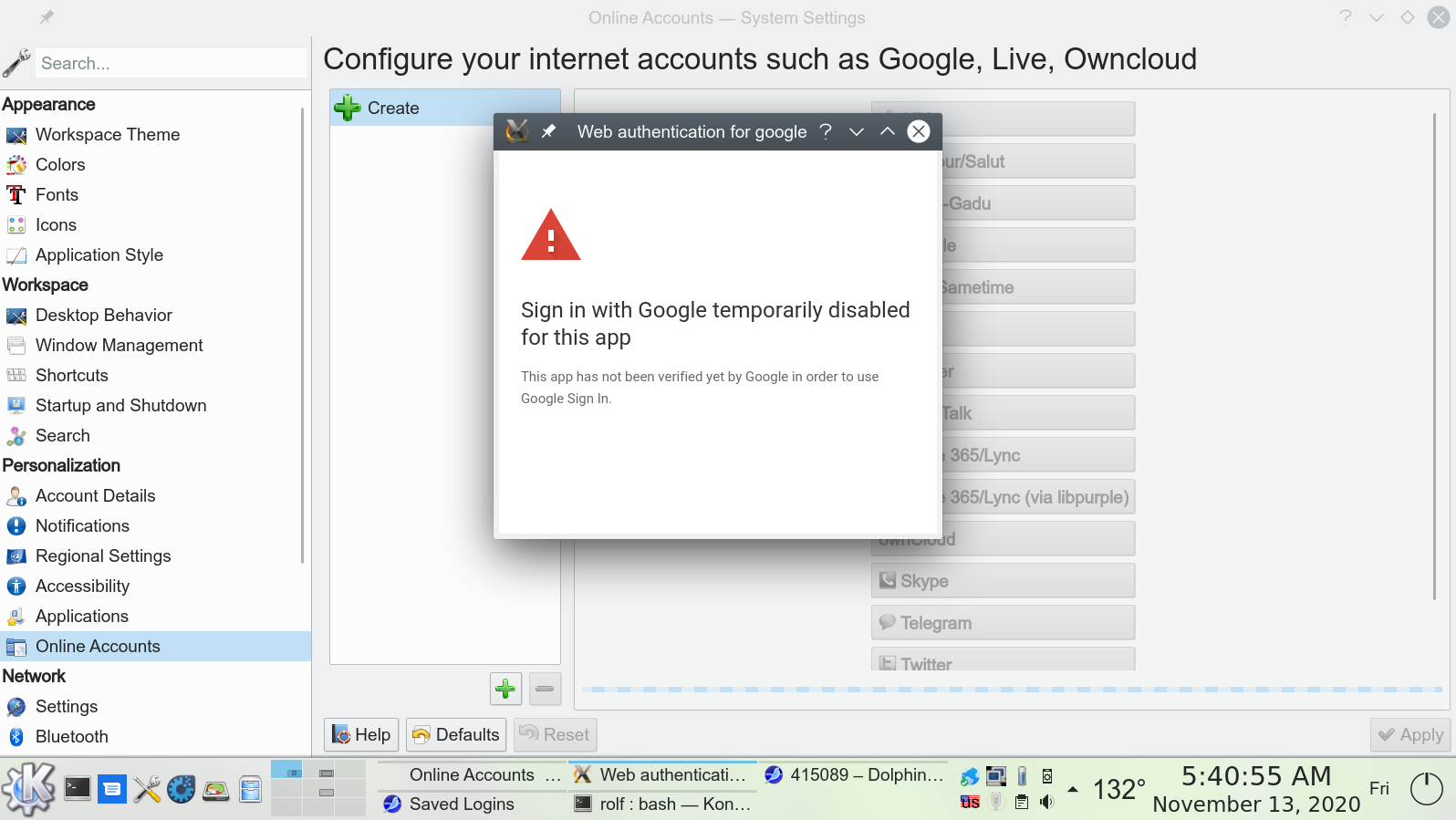Open the clipboard tray icon

(x=1022, y=802)
